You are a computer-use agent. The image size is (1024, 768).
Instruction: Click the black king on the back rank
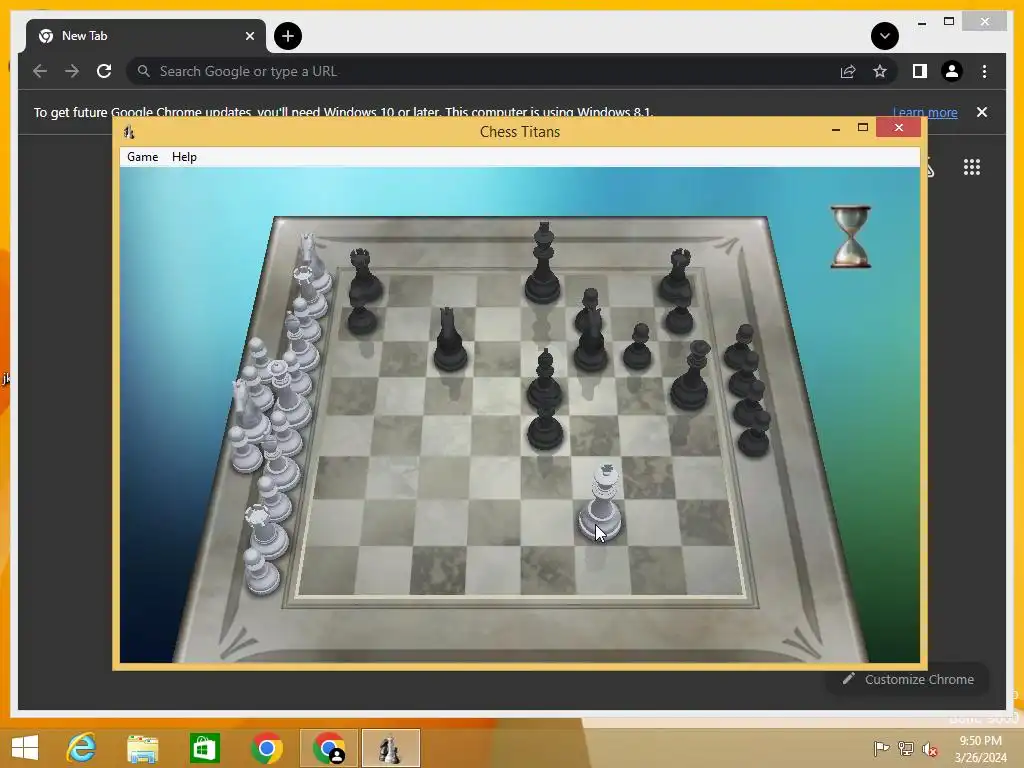543,263
